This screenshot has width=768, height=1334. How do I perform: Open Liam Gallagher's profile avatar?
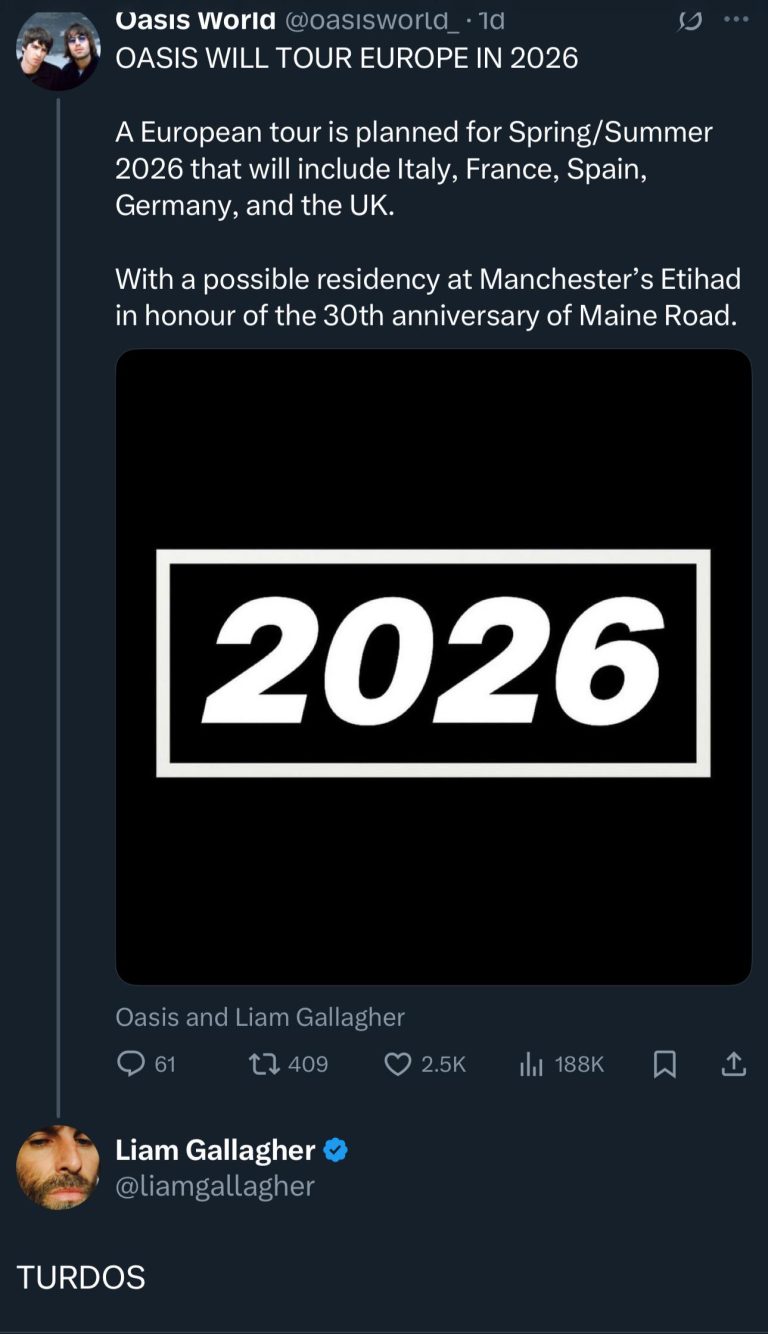[x=58, y=1167]
